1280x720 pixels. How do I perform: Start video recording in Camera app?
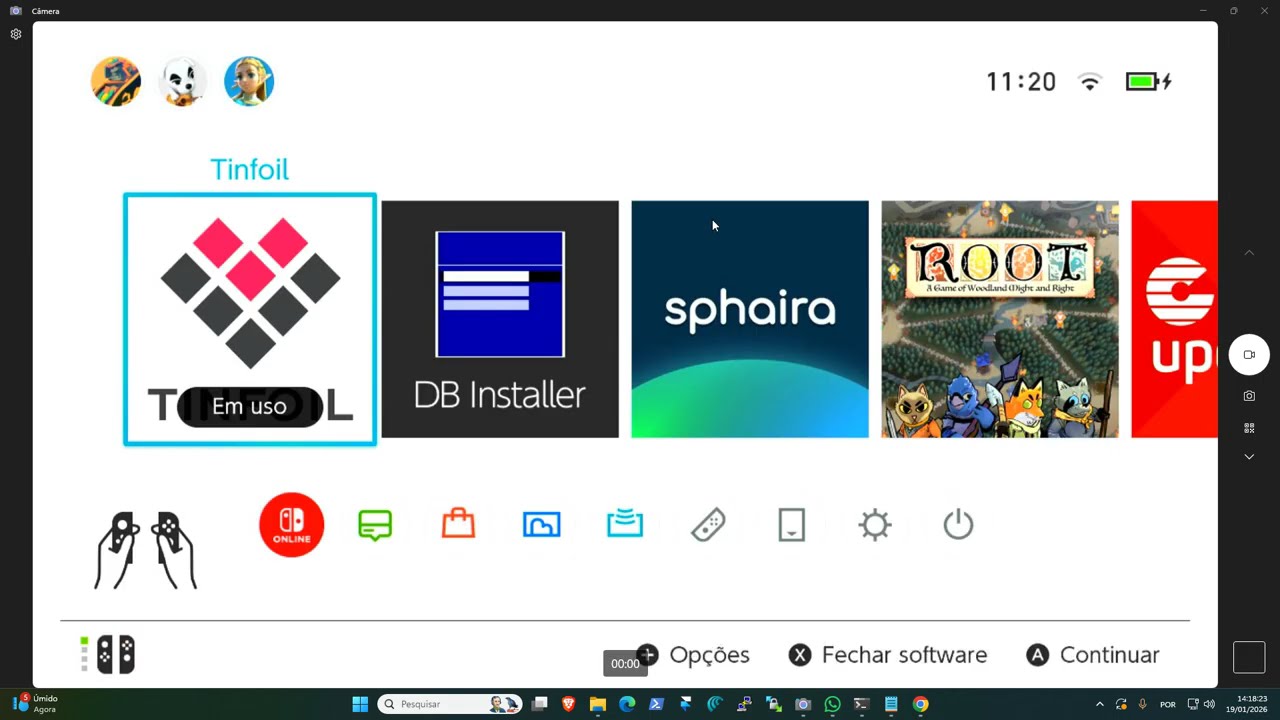[1249, 355]
